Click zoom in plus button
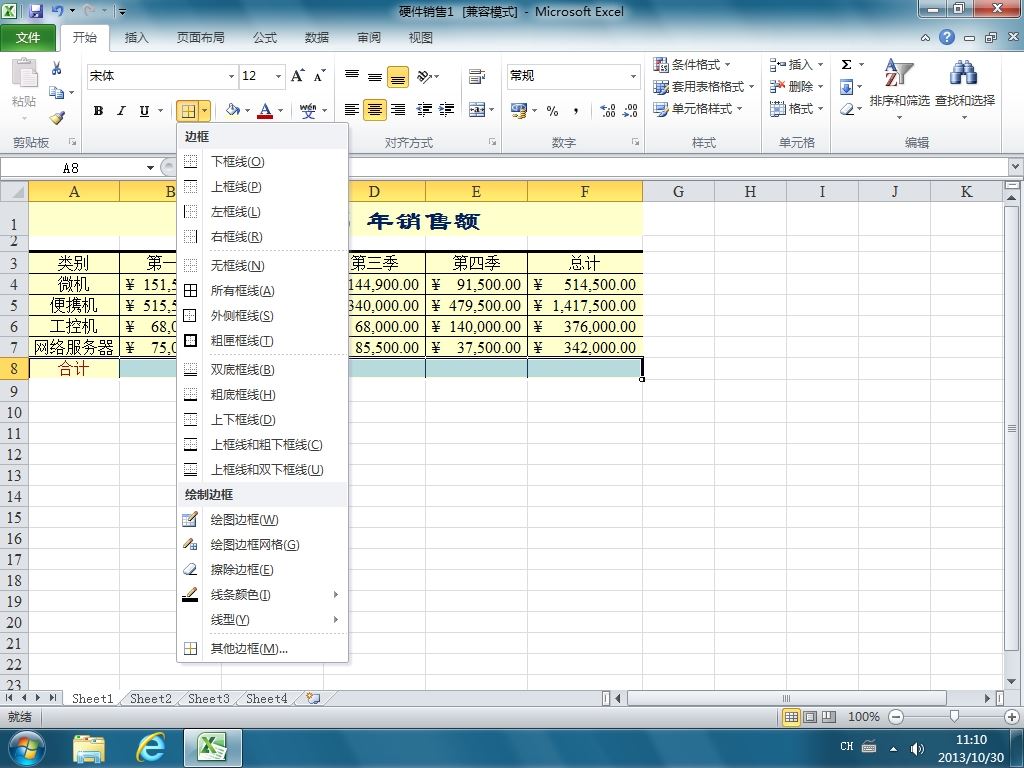Image resolution: width=1024 pixels, height=768 pixels. [1012, 716]
